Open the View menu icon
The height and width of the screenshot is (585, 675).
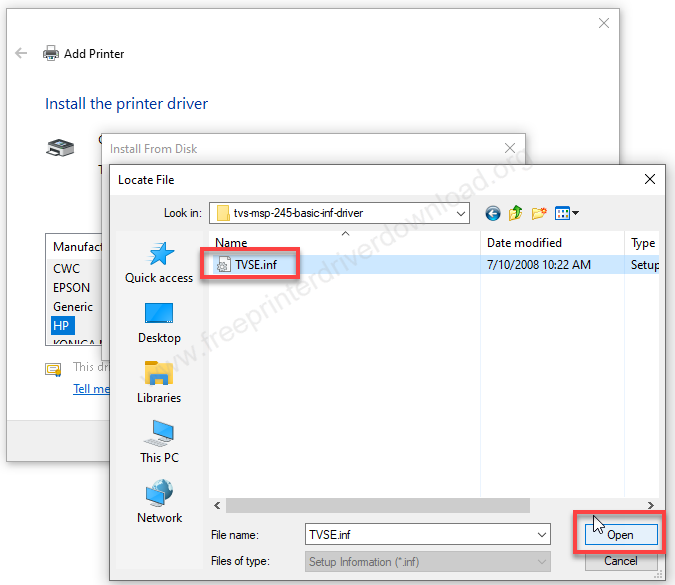567,213
